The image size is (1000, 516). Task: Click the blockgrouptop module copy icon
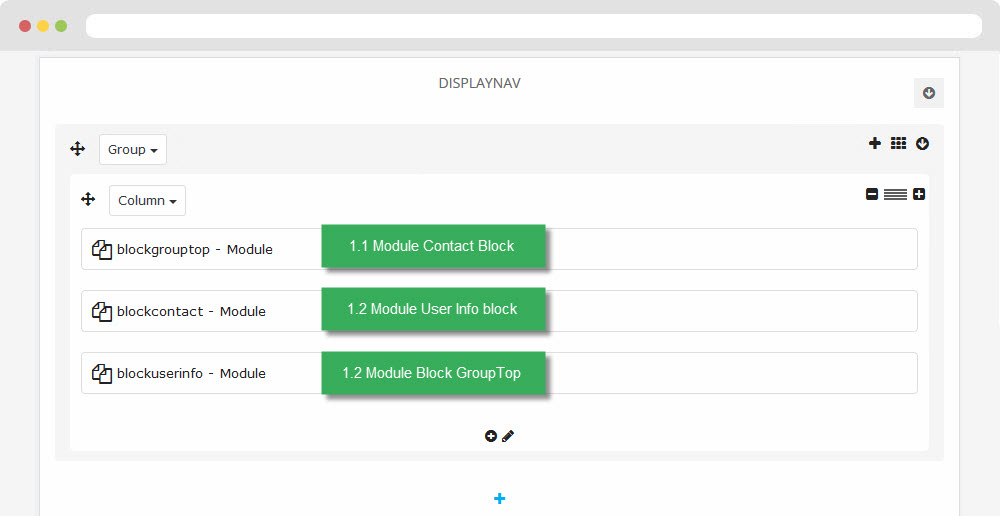(102, 249)
